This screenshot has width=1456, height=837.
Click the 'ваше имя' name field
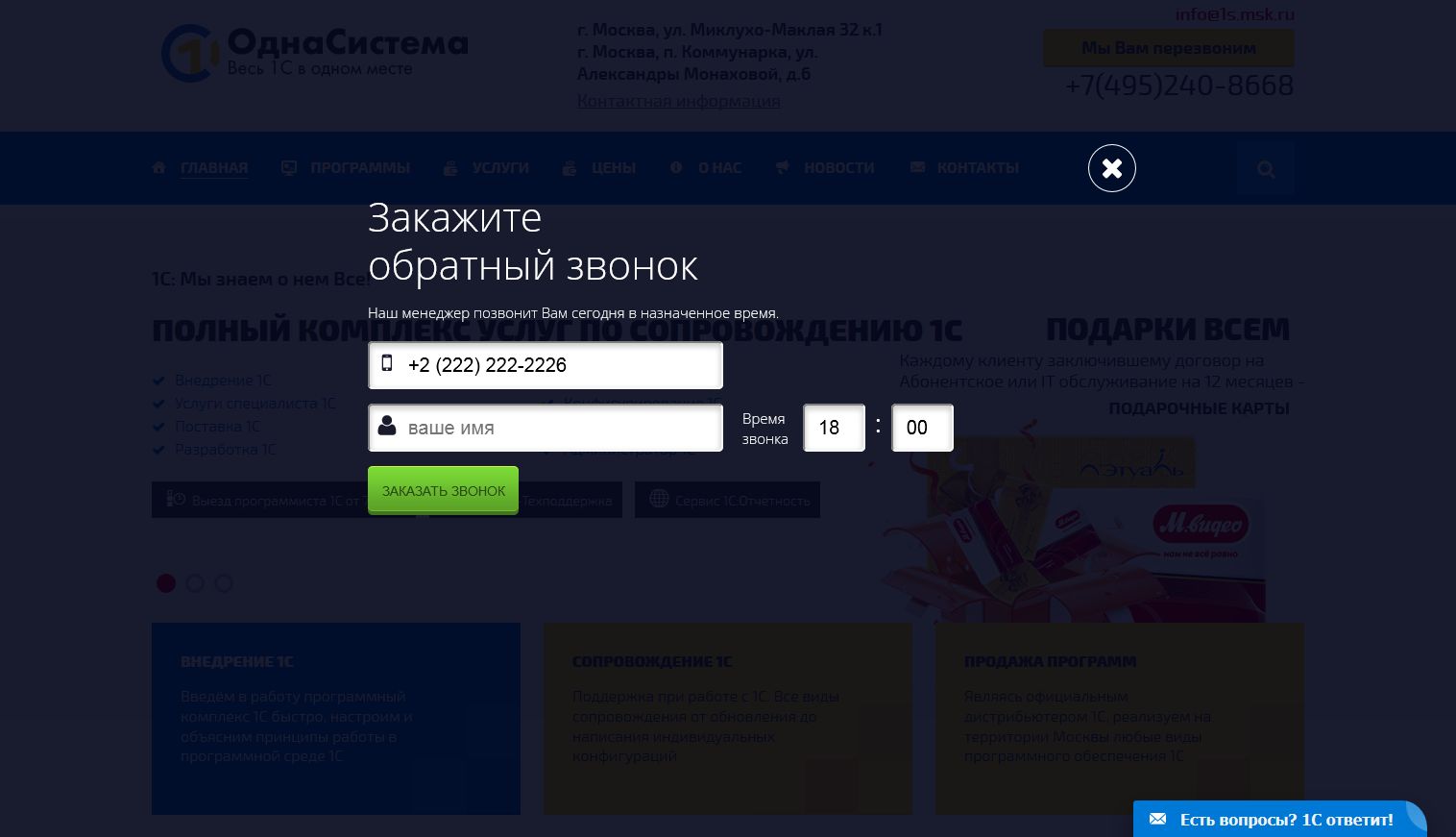point(546,428)
